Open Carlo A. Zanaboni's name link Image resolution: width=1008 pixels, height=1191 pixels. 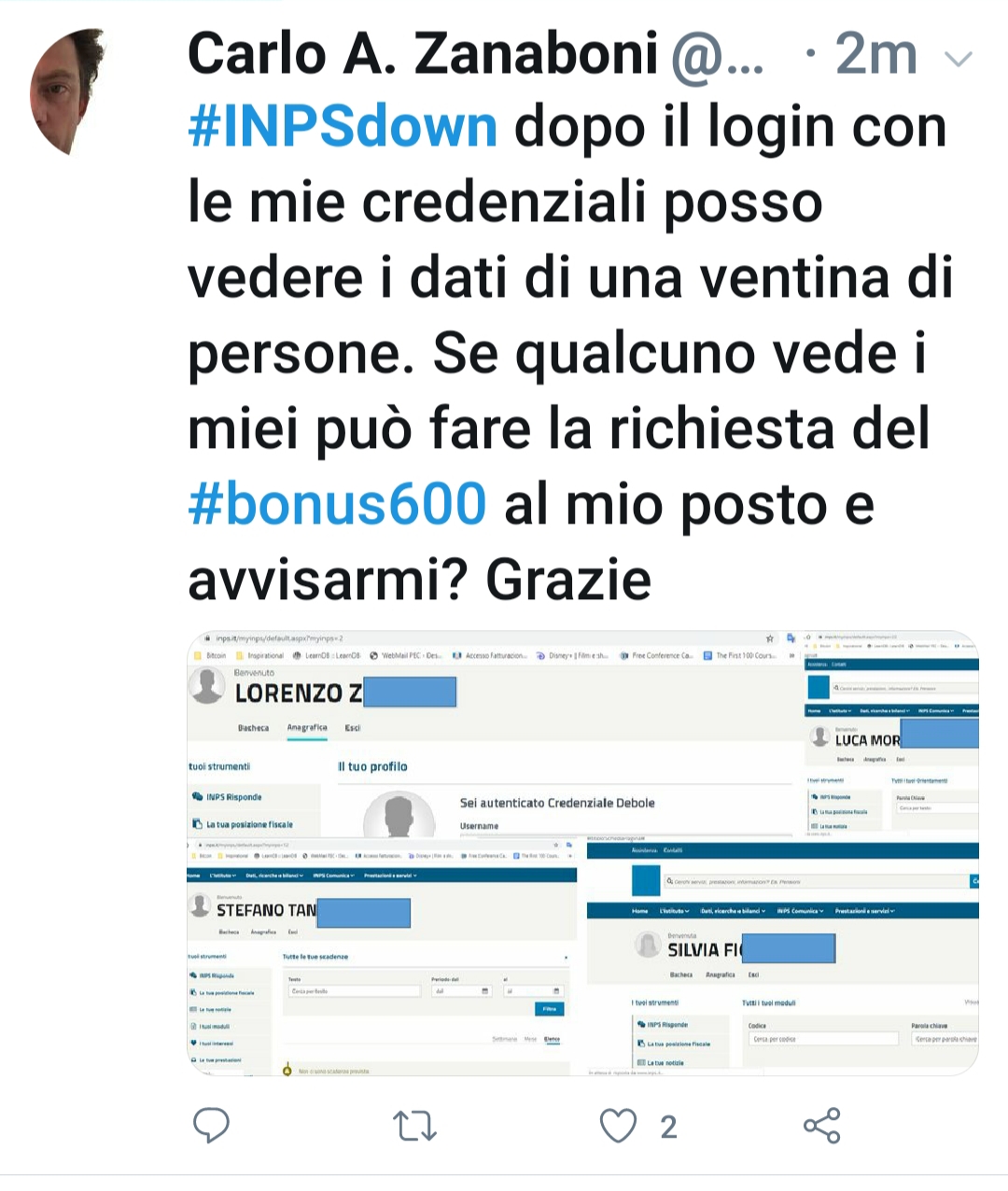(423, 53)
